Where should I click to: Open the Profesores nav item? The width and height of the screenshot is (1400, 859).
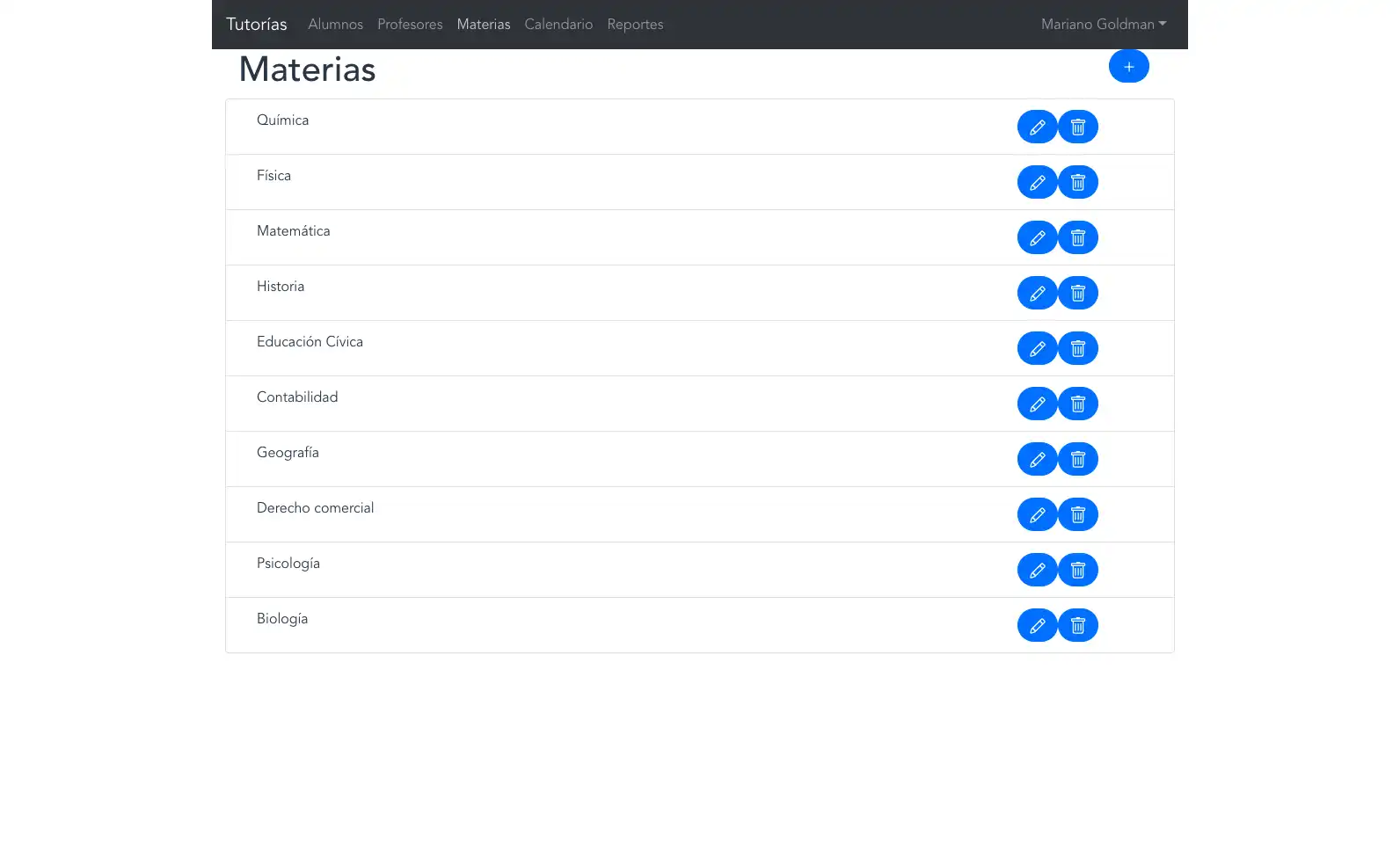coord(410,25)
